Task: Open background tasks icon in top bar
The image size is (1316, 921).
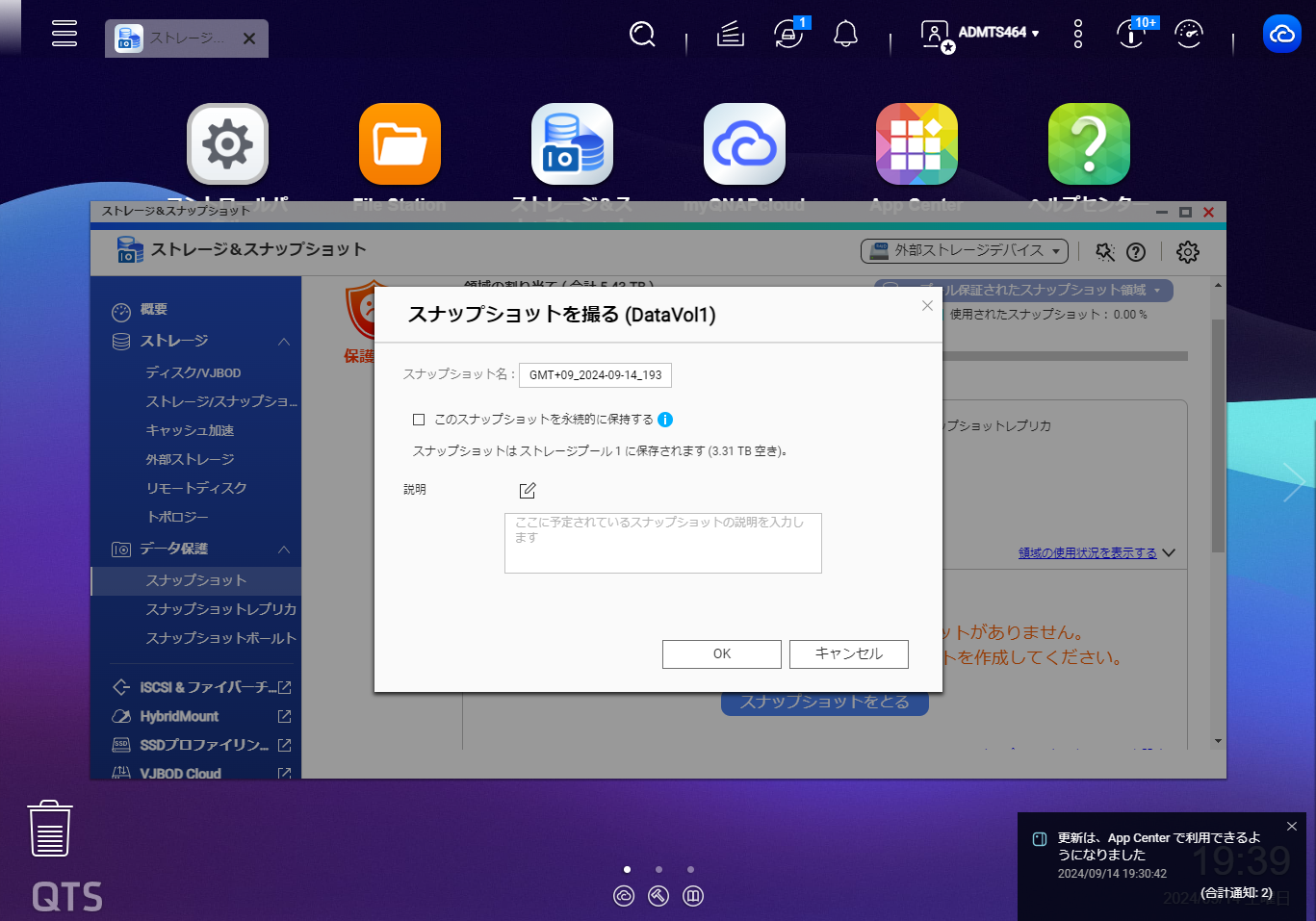Action: tap(731, 35)
